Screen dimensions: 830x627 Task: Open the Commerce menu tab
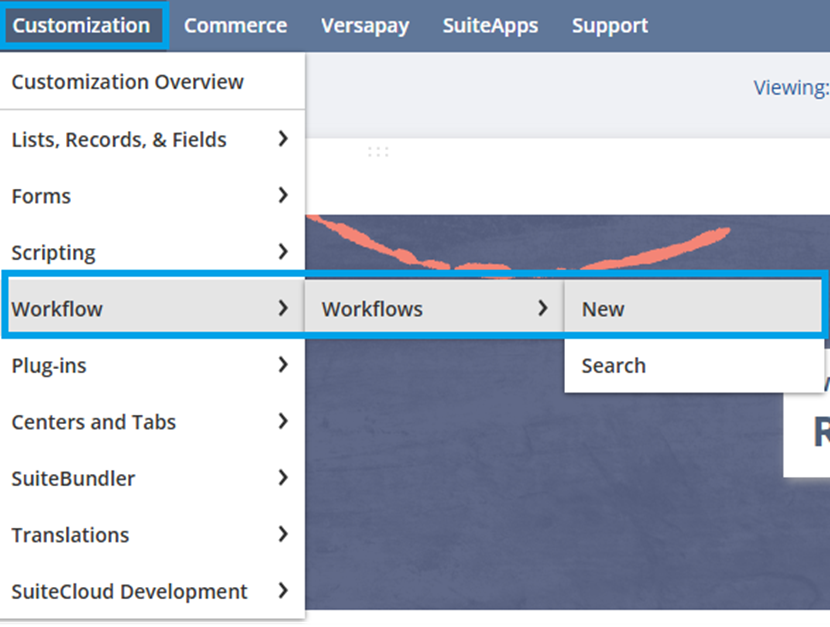click(236, 25)
